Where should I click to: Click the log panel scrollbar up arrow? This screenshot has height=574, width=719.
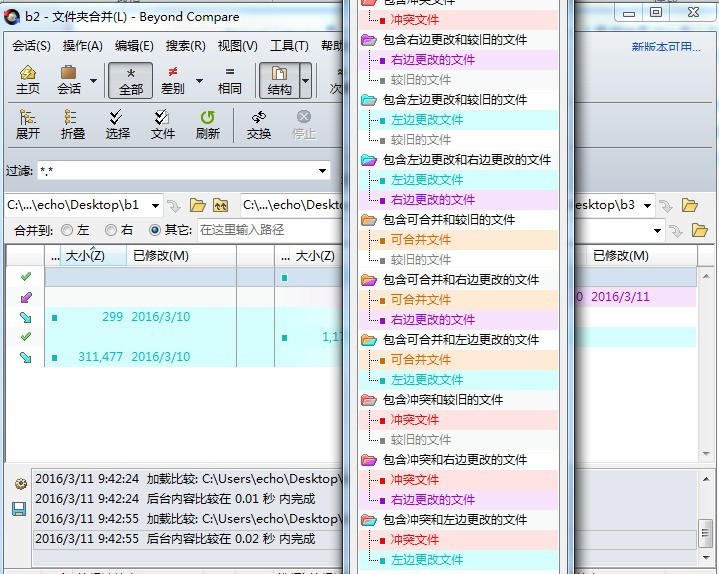point(706,479)
